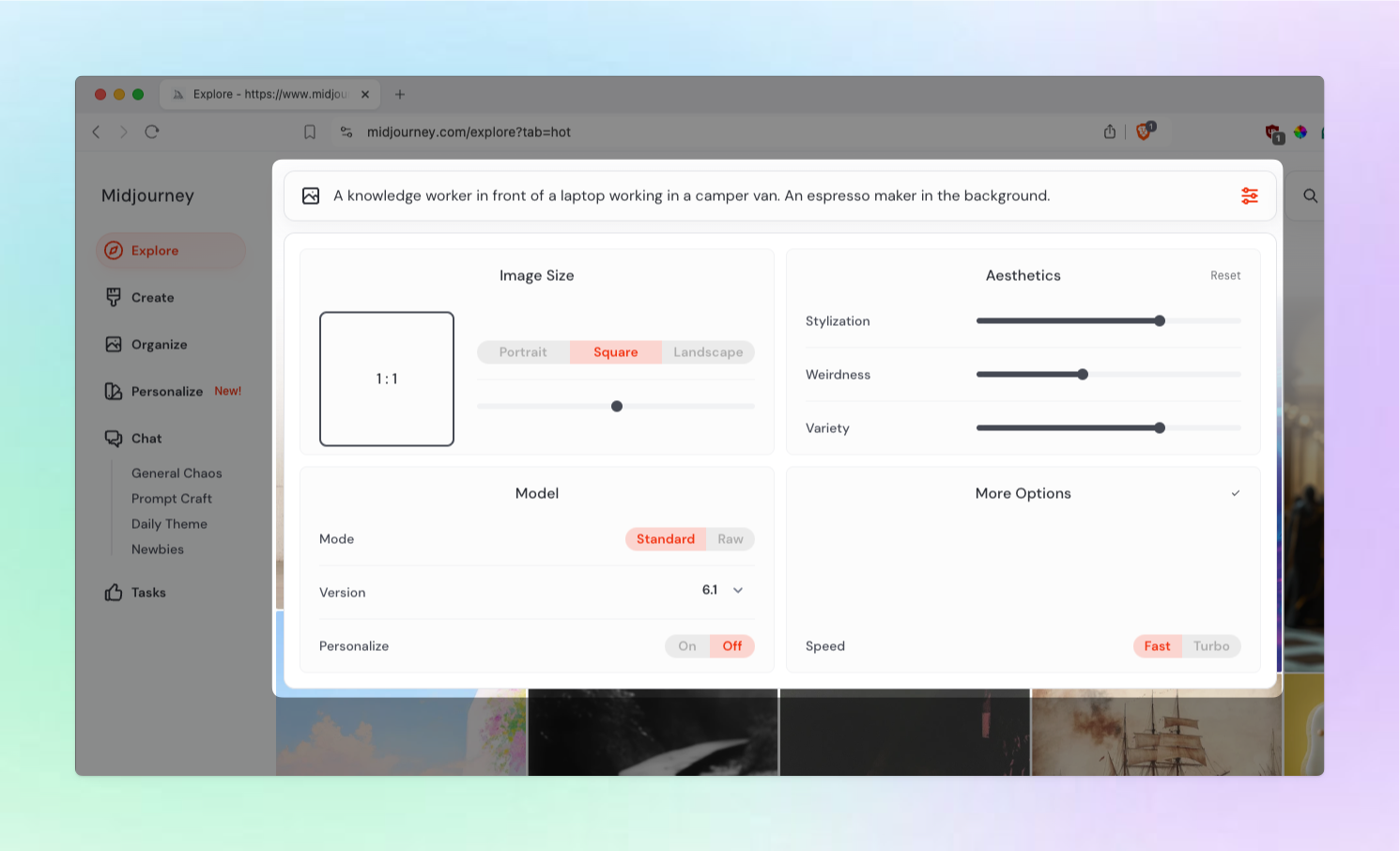Set Mode to Standard
The image size is (1400, 851).
666,539
